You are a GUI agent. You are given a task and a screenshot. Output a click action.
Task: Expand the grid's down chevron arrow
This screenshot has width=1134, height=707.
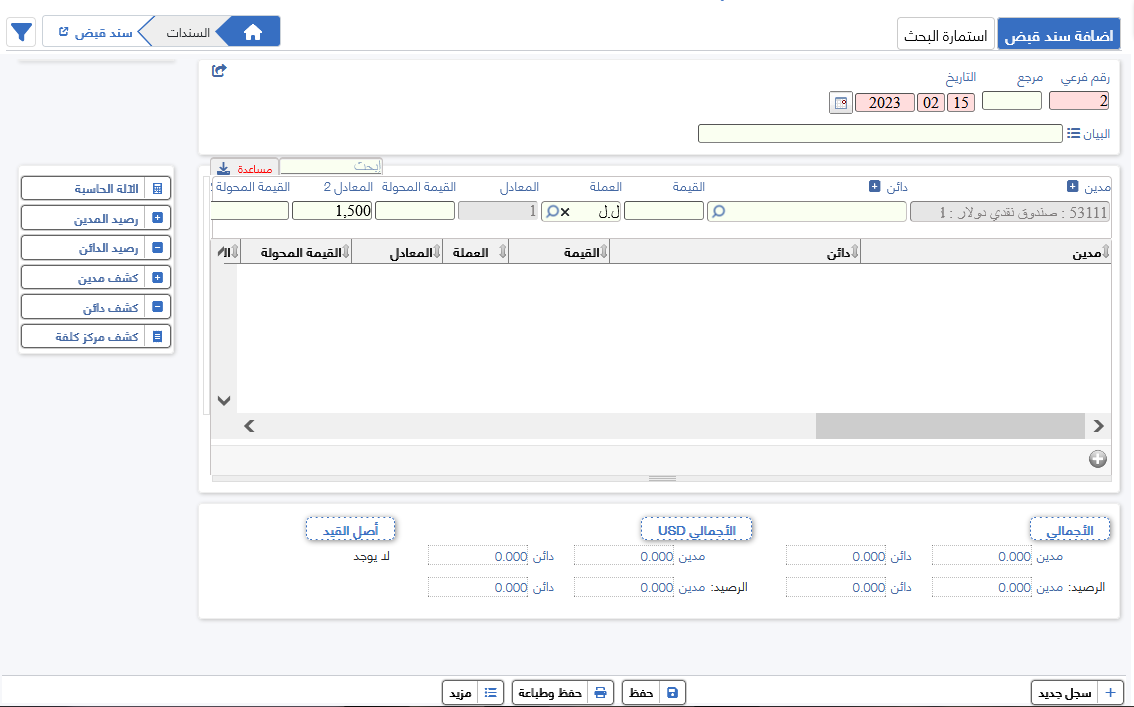(x=224, y=400)
